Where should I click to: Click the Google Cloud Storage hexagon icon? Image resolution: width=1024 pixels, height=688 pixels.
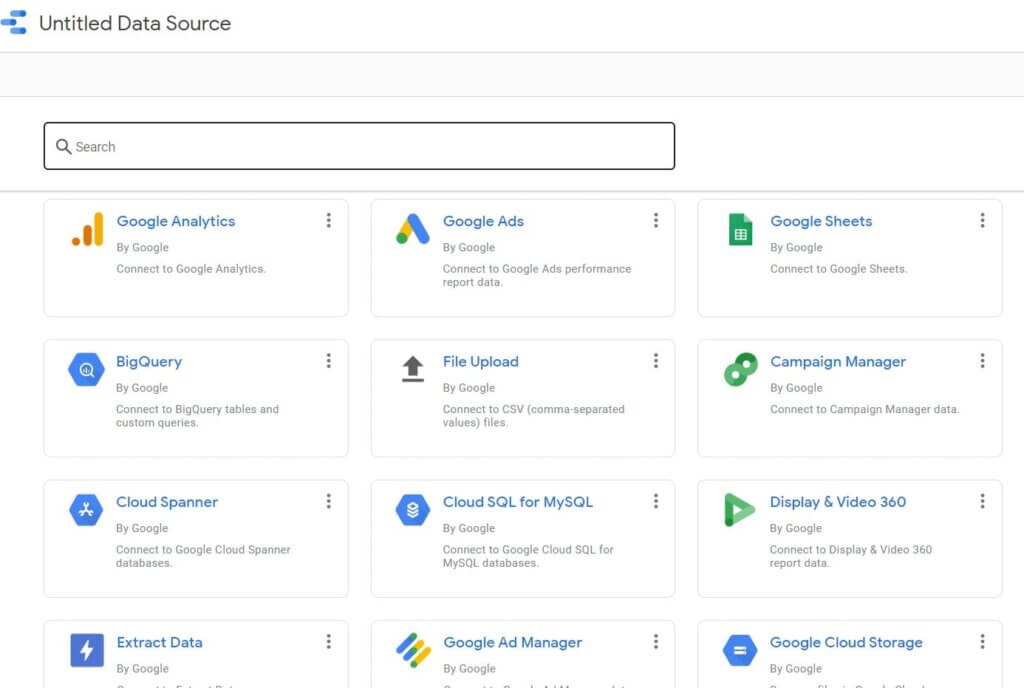tap(740, 650)
